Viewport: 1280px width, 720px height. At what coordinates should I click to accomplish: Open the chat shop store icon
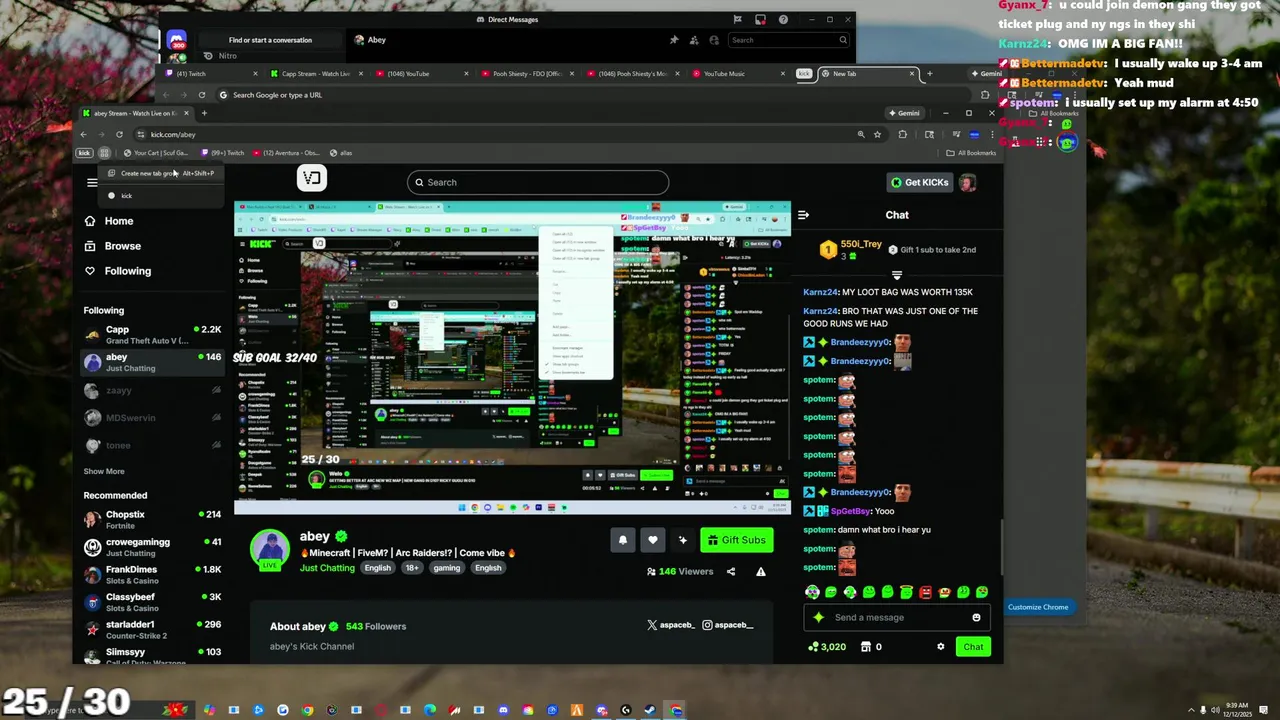tap(866, 647)
